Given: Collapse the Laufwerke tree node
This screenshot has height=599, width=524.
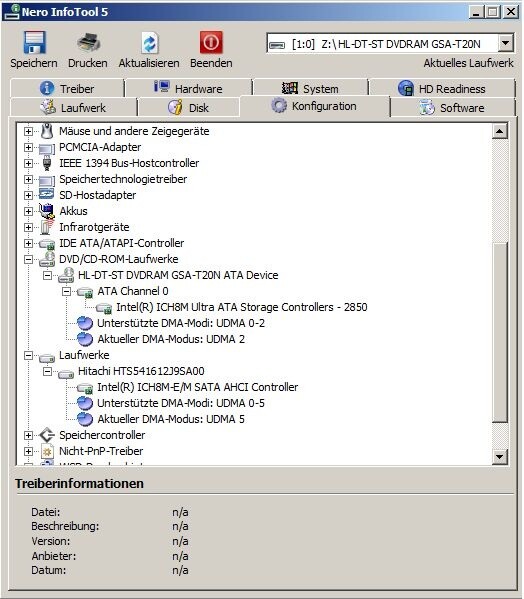Looking at the screenshot, I should pyautogui.click(x=28, y=355).
